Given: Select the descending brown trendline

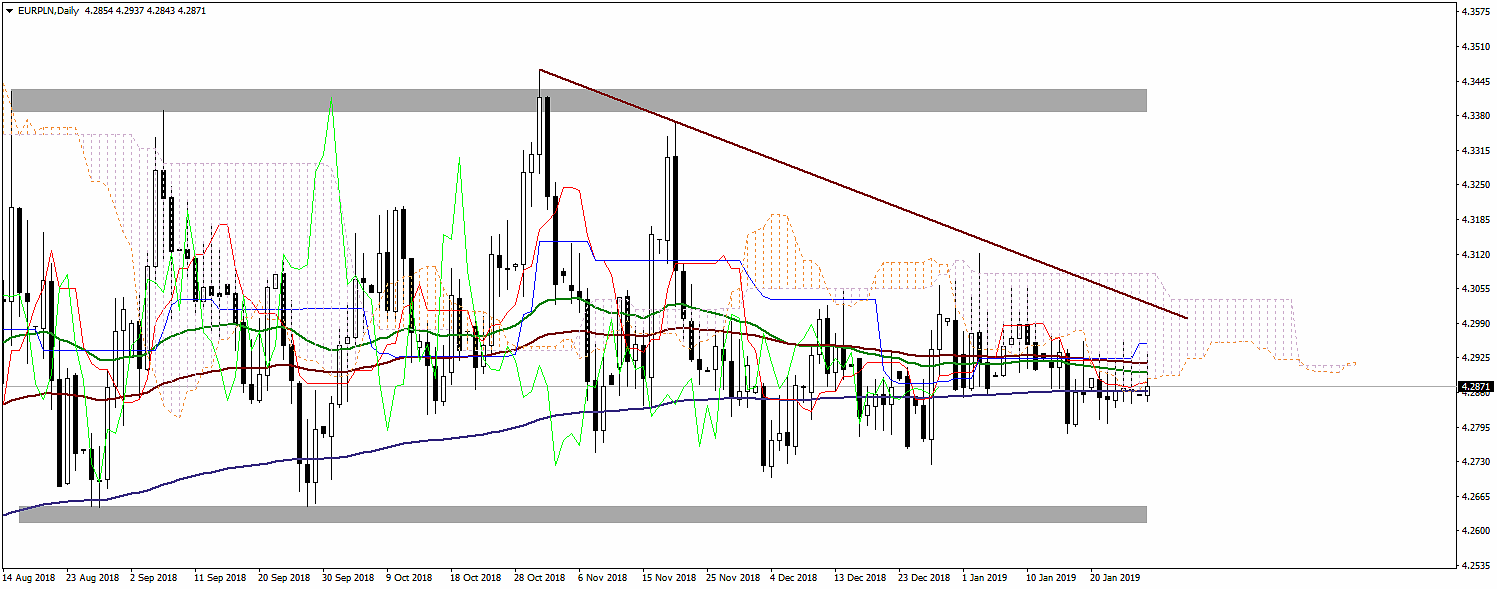Looking at the screenshot, I should pos(862,194).
